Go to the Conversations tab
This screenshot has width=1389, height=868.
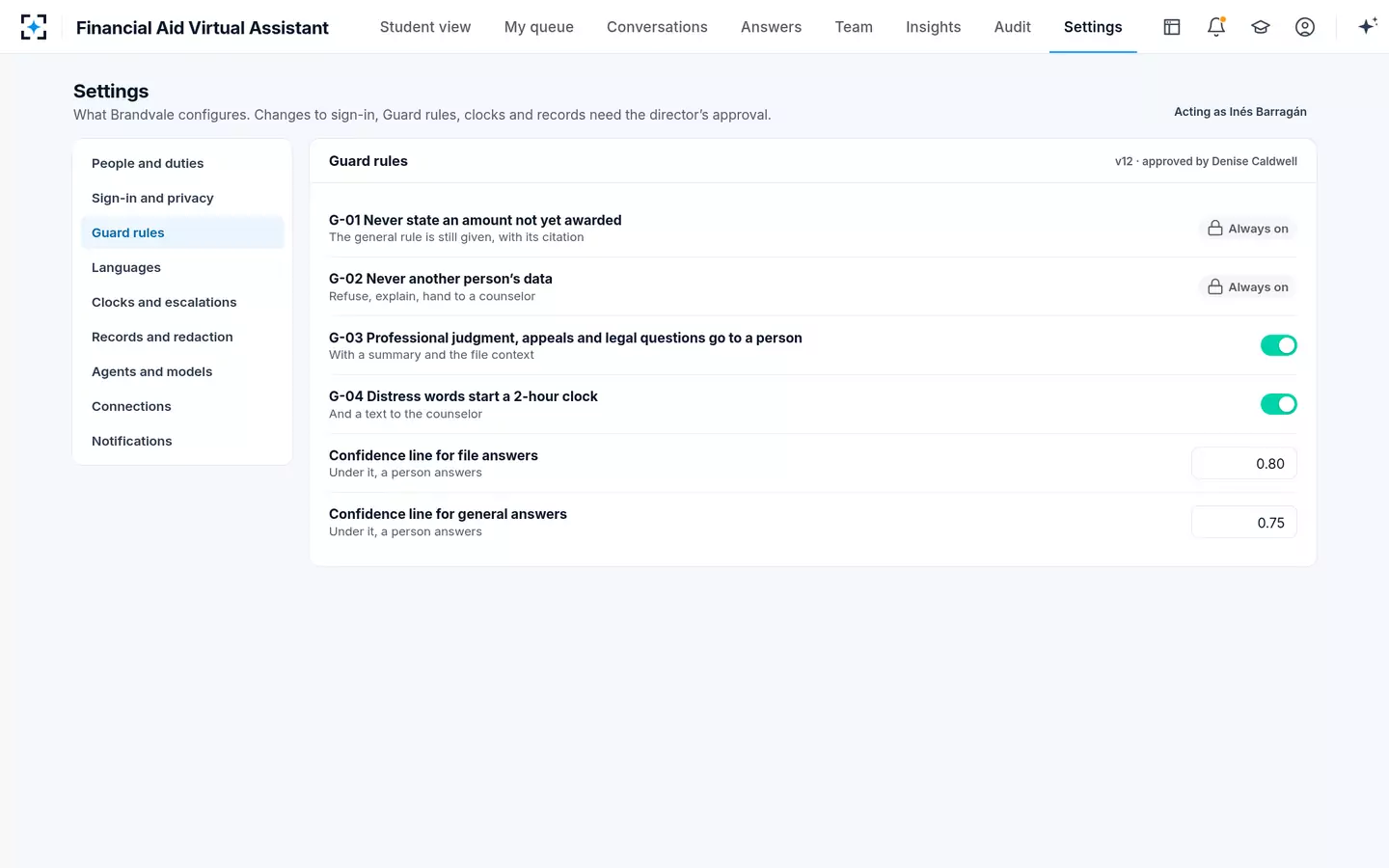[657, 27]
